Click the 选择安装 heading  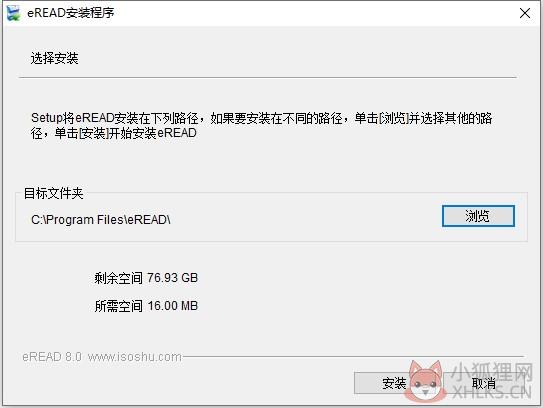coord(54,58)
